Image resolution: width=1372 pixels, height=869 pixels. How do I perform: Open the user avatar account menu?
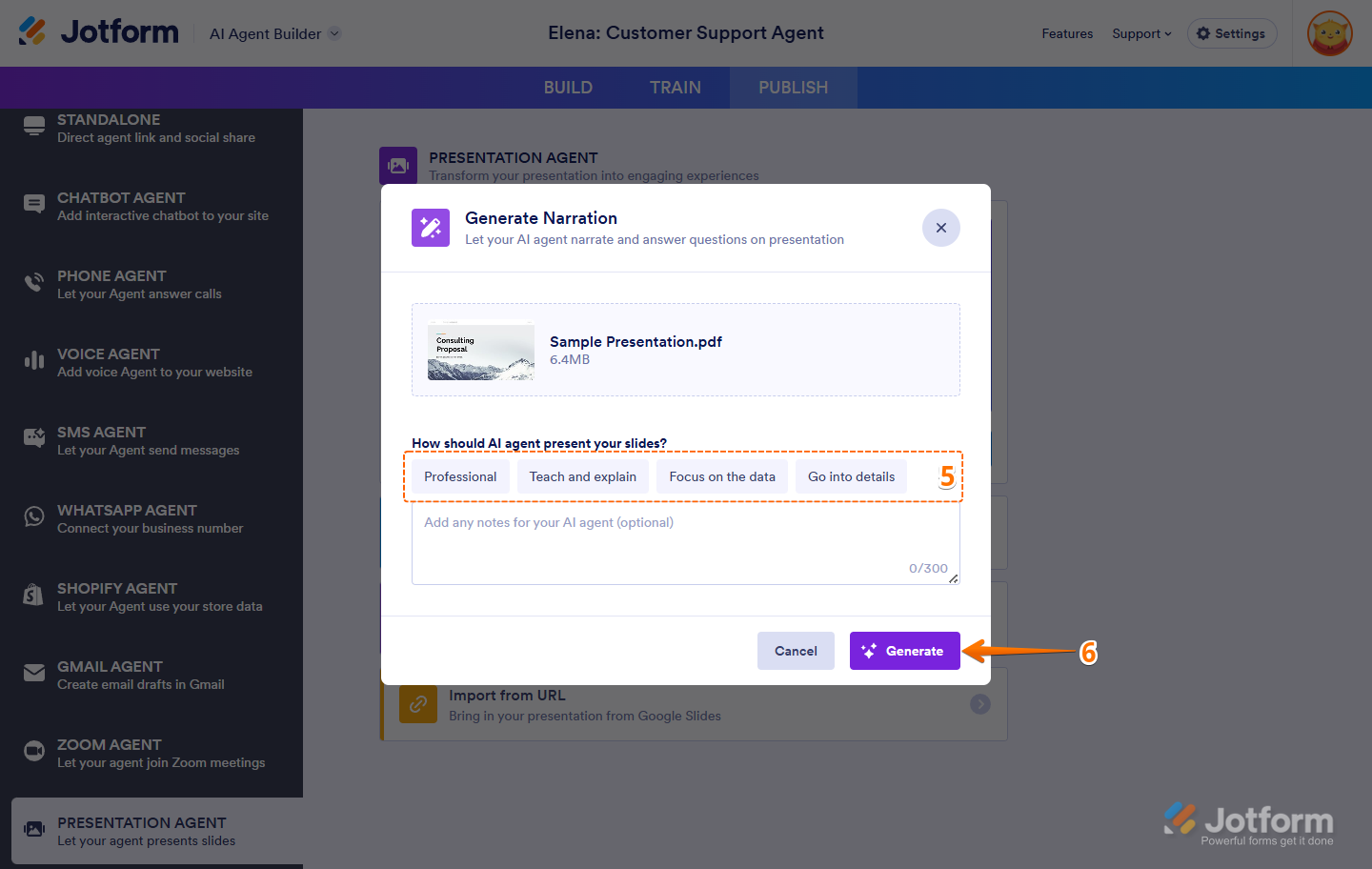click(1330, 33)
